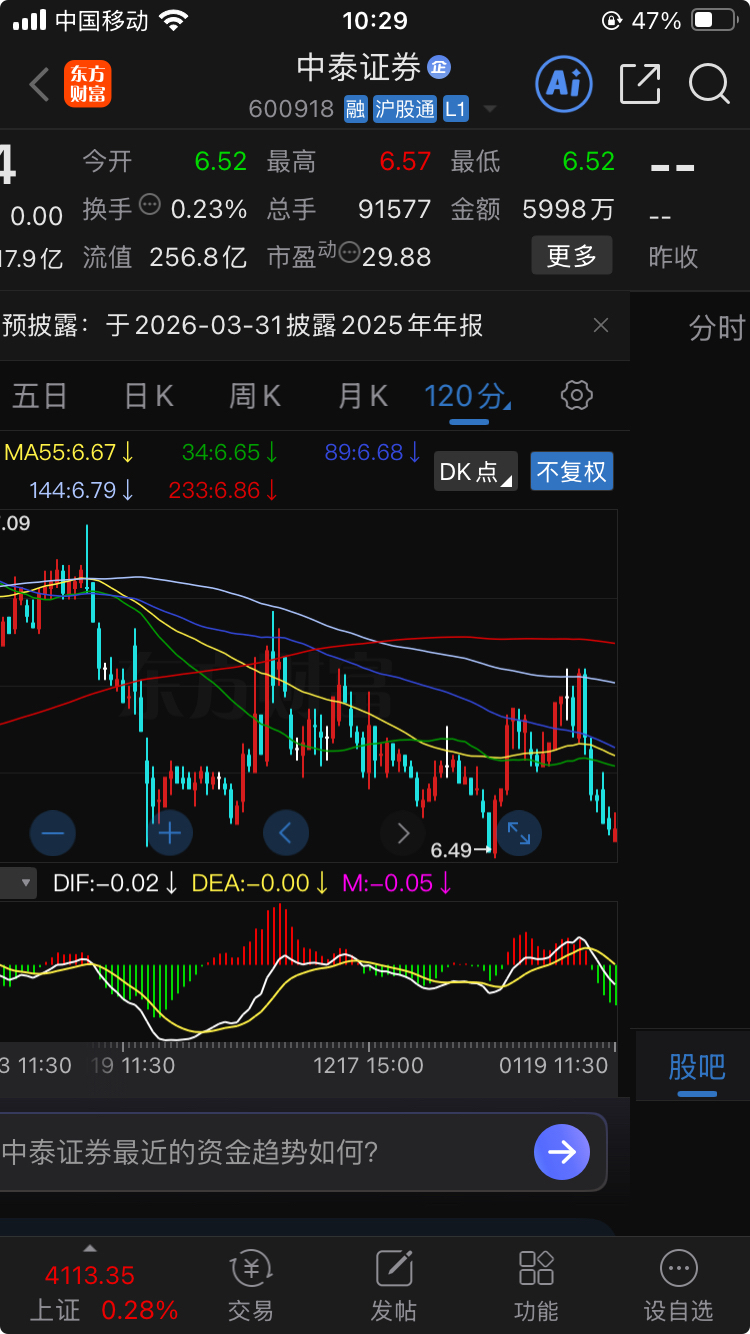Dismiss the 预披露 notice banner
The width and height of the screenshot is (750, 1334).
601,325
